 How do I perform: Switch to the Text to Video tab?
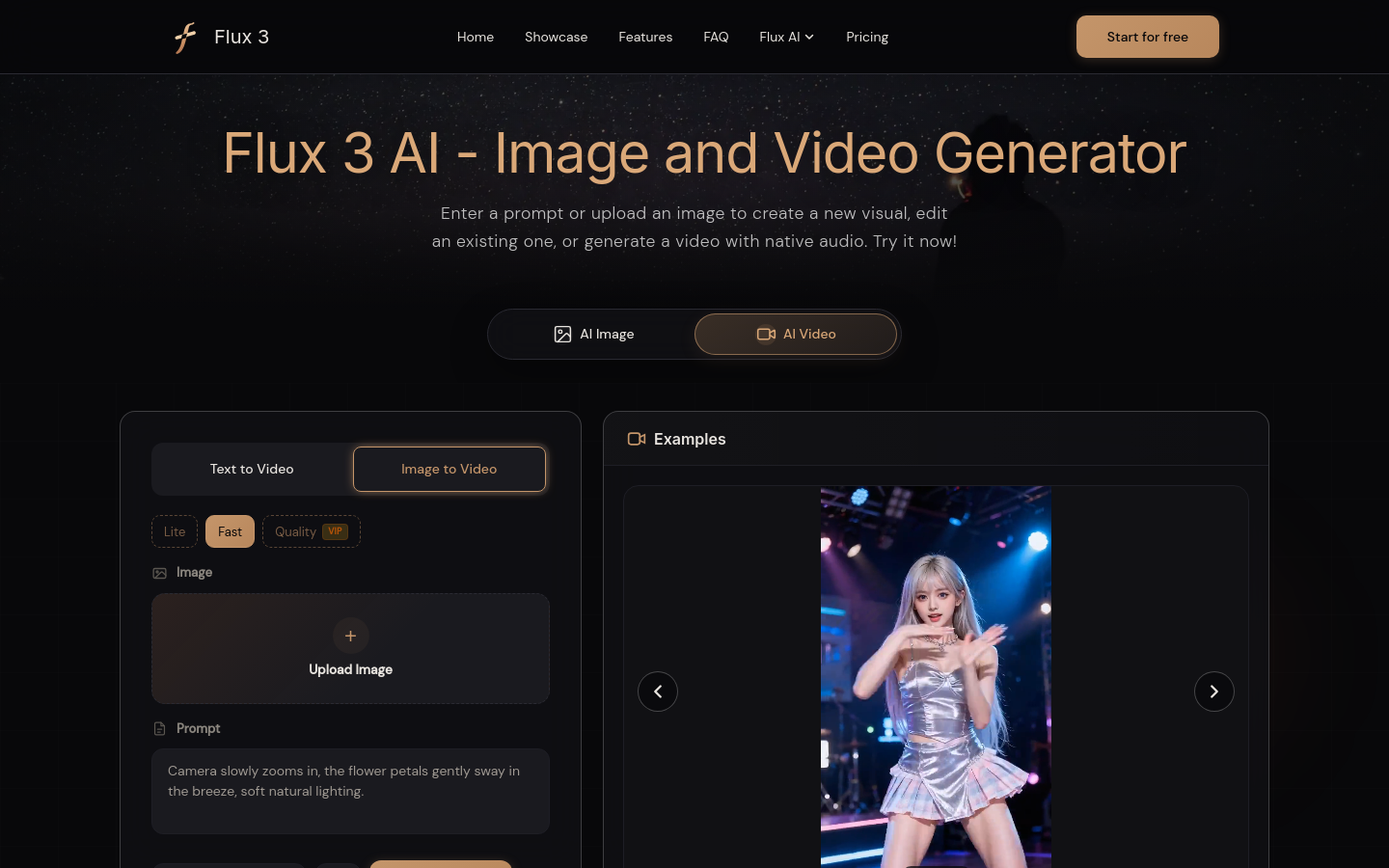(x=252, y=469)
